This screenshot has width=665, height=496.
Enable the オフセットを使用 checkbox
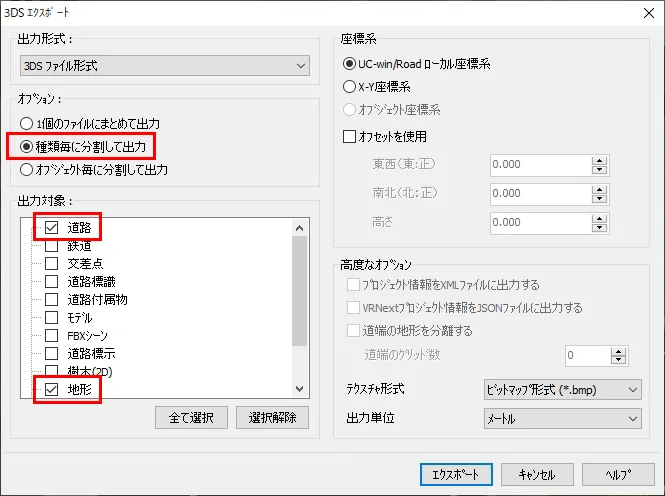pos(350,136)
